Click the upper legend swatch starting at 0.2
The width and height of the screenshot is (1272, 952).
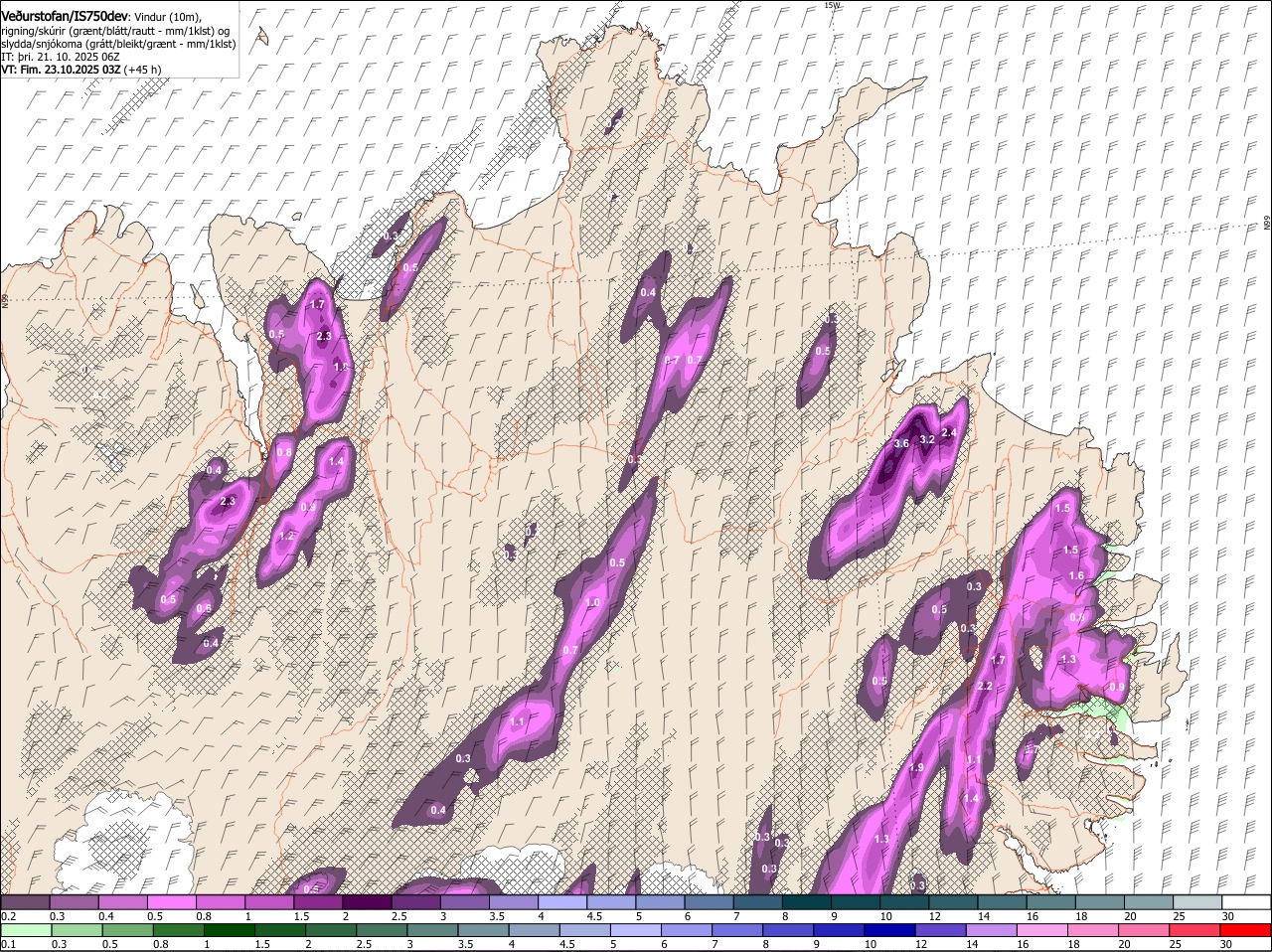26,901
